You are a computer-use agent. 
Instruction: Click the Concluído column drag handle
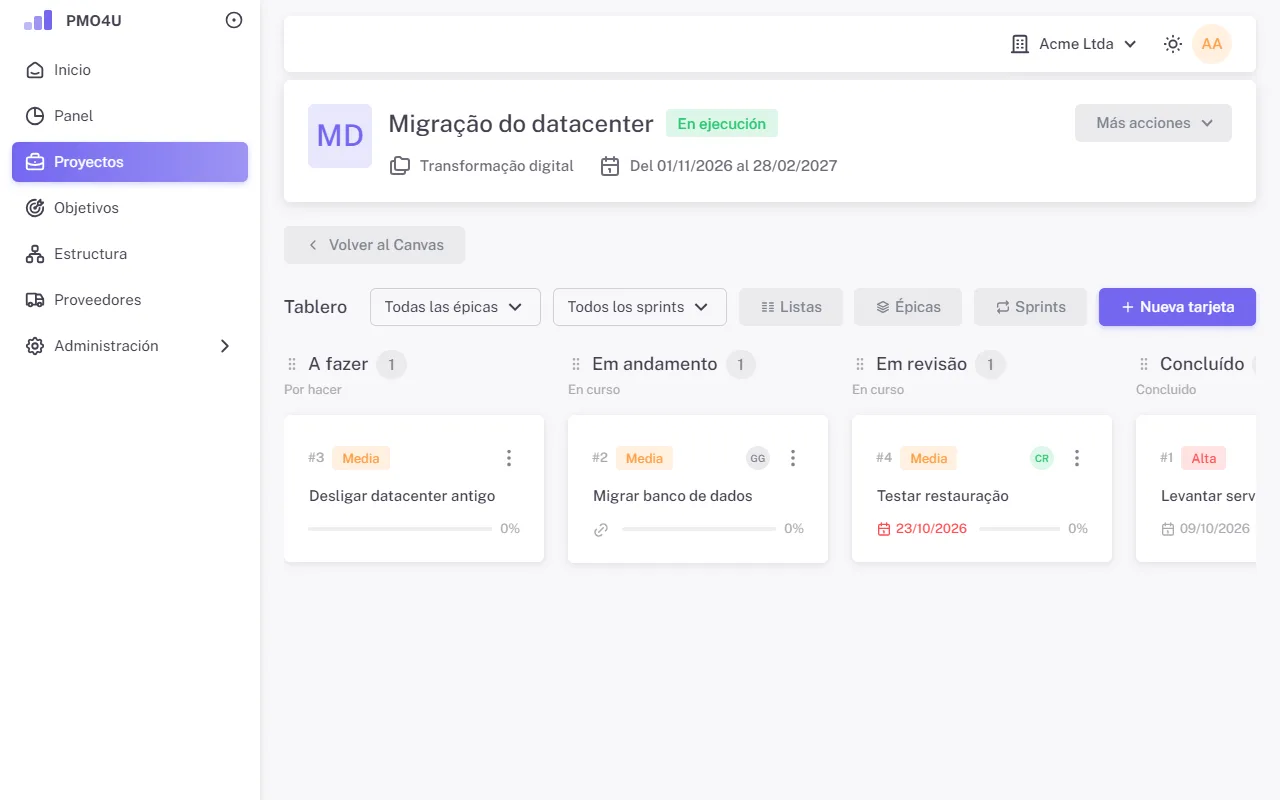(1144, 364)
